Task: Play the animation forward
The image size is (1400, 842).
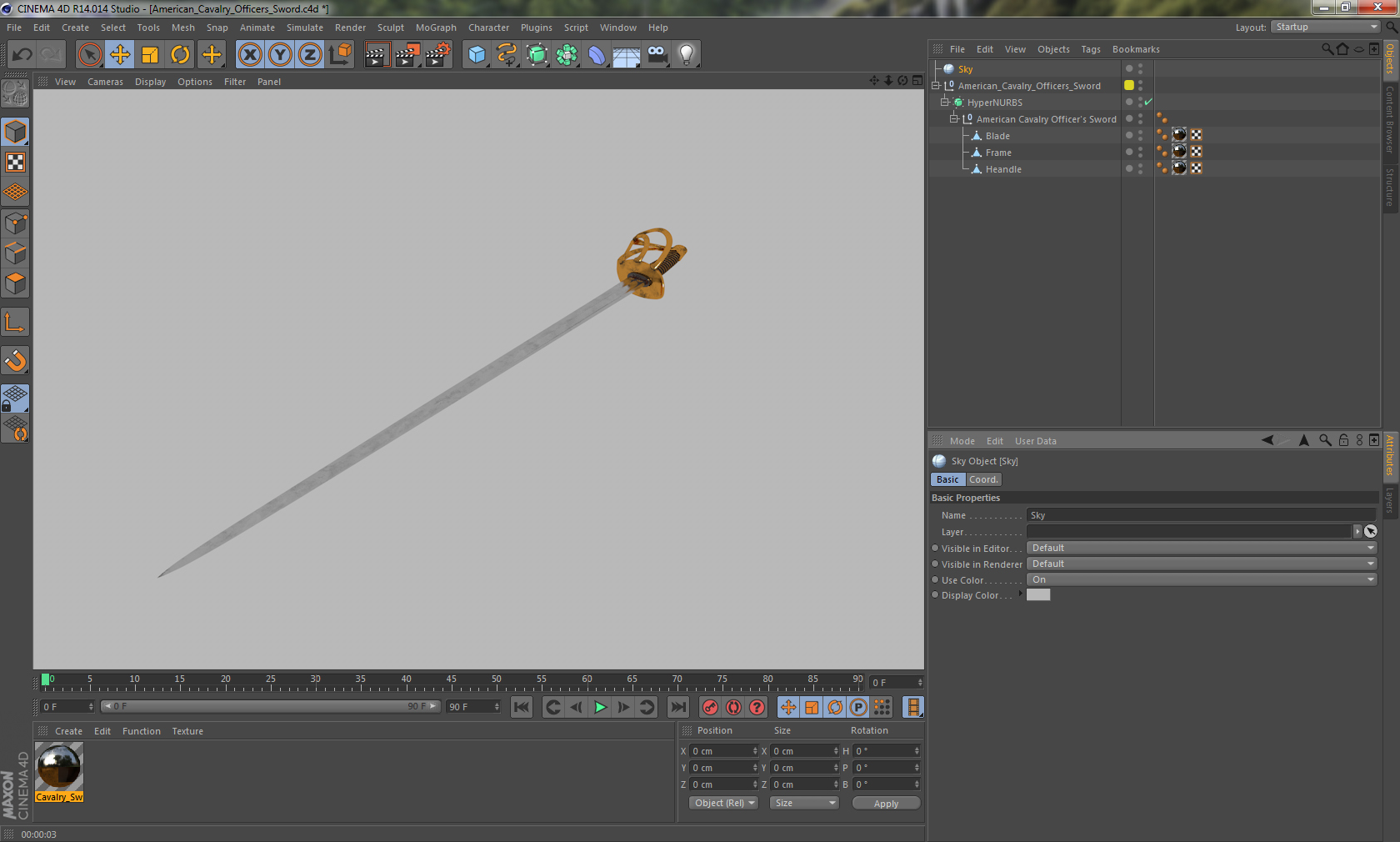Action: (x=600, y=707)
